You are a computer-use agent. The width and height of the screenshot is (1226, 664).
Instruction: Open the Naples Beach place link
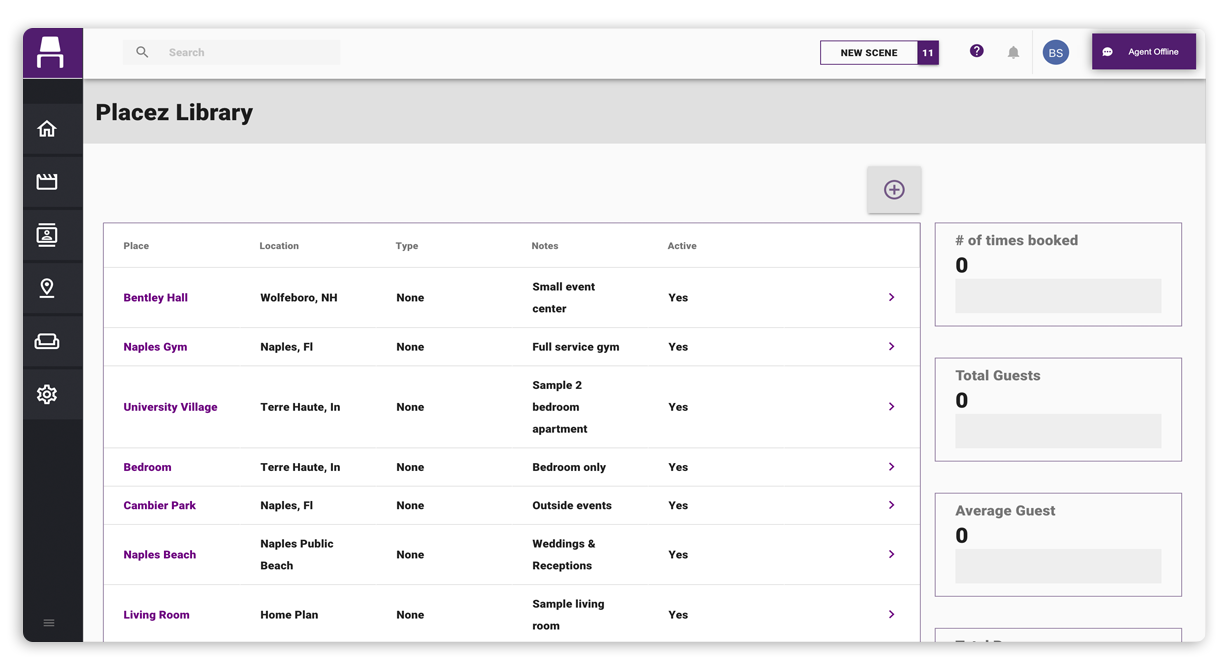159,555
